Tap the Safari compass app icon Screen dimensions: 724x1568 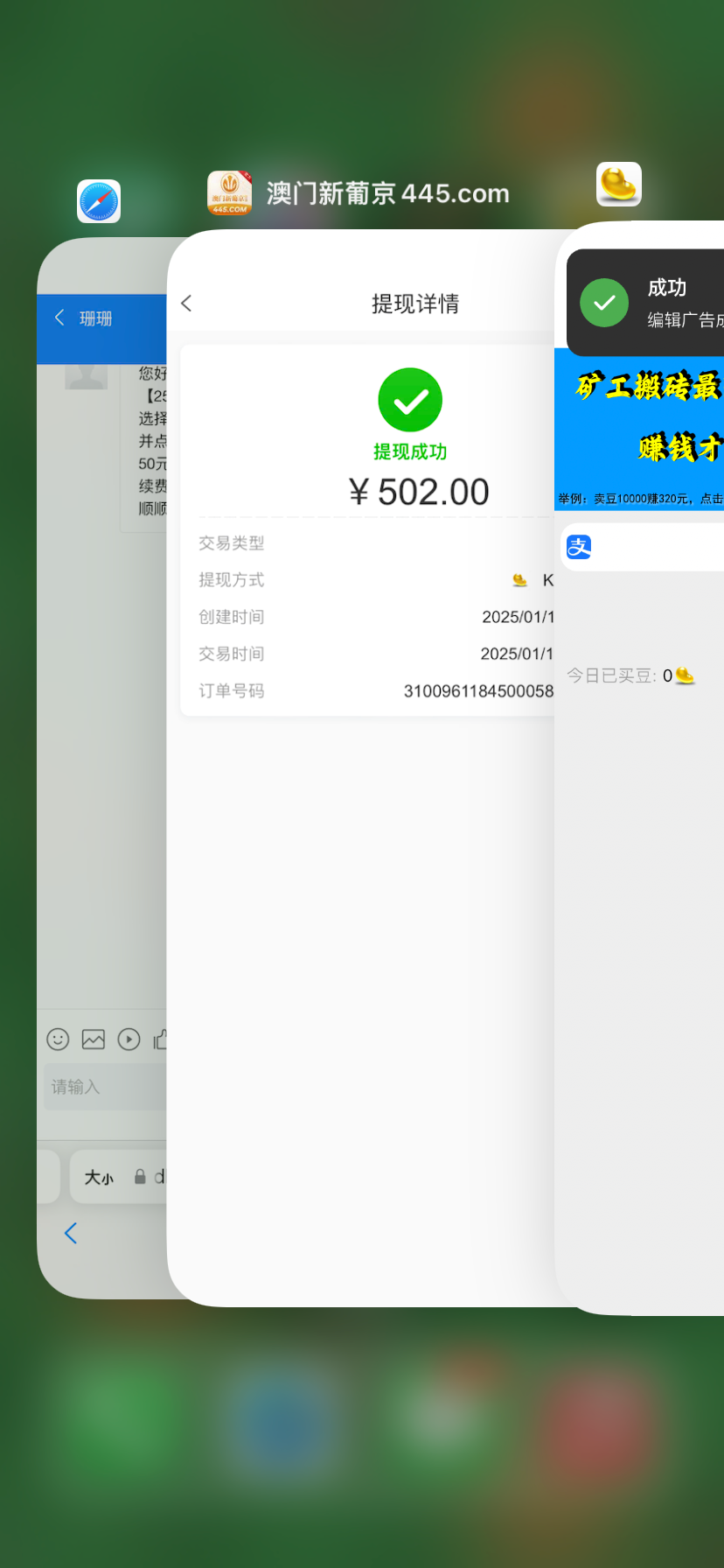[99, 202]
